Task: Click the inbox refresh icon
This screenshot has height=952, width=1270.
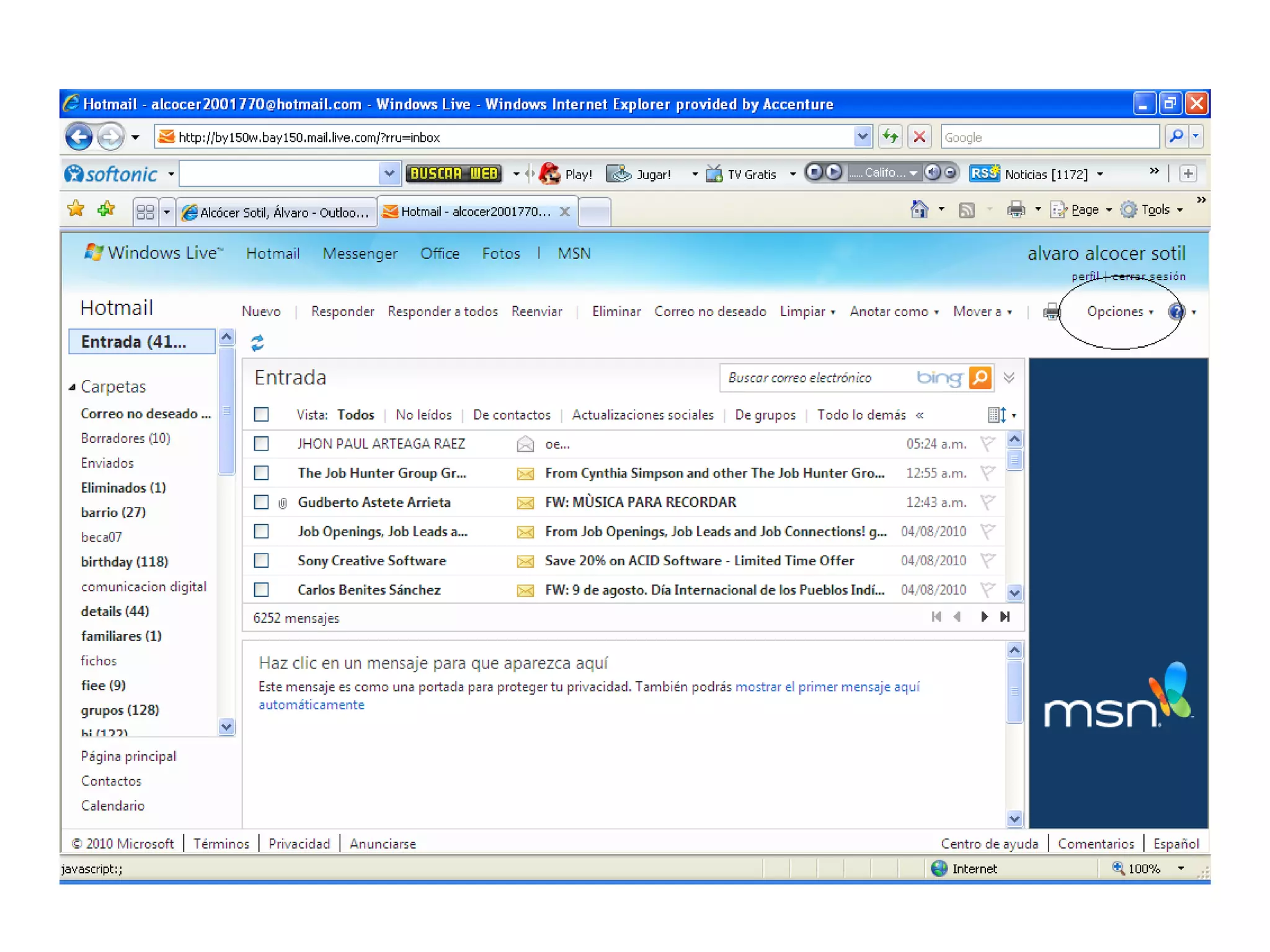Action: (257, 343)
